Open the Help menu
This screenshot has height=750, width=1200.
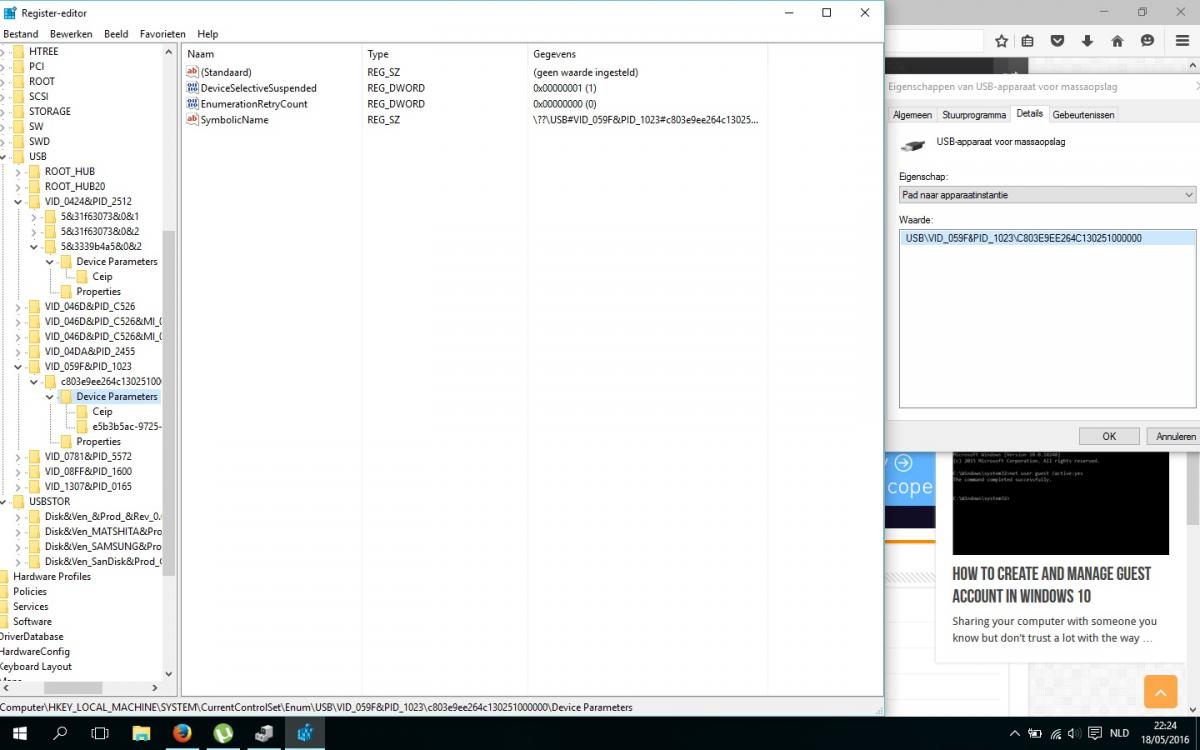(x=207, y=34)
